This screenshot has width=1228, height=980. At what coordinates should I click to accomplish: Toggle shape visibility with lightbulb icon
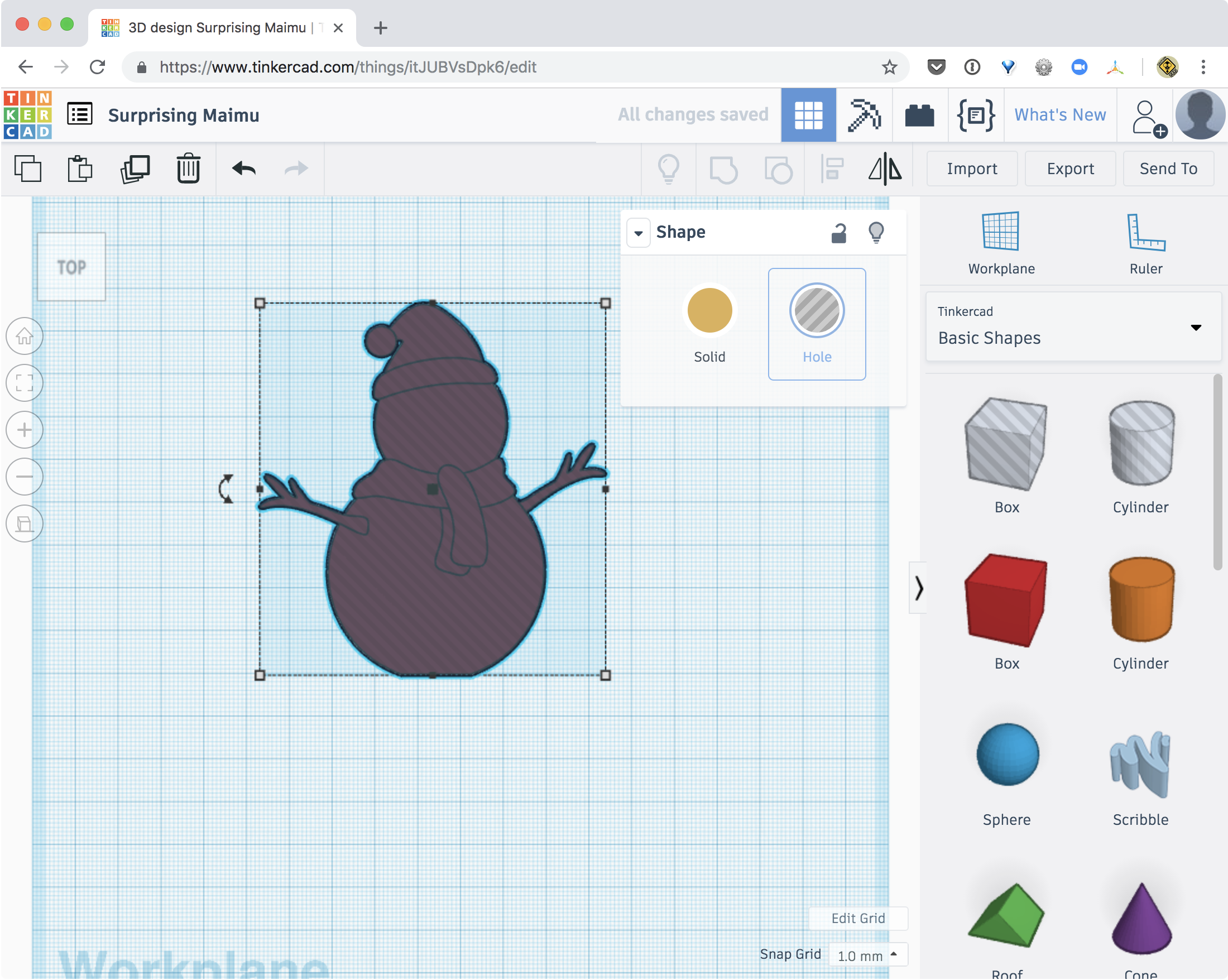click(x=876, y=232)
